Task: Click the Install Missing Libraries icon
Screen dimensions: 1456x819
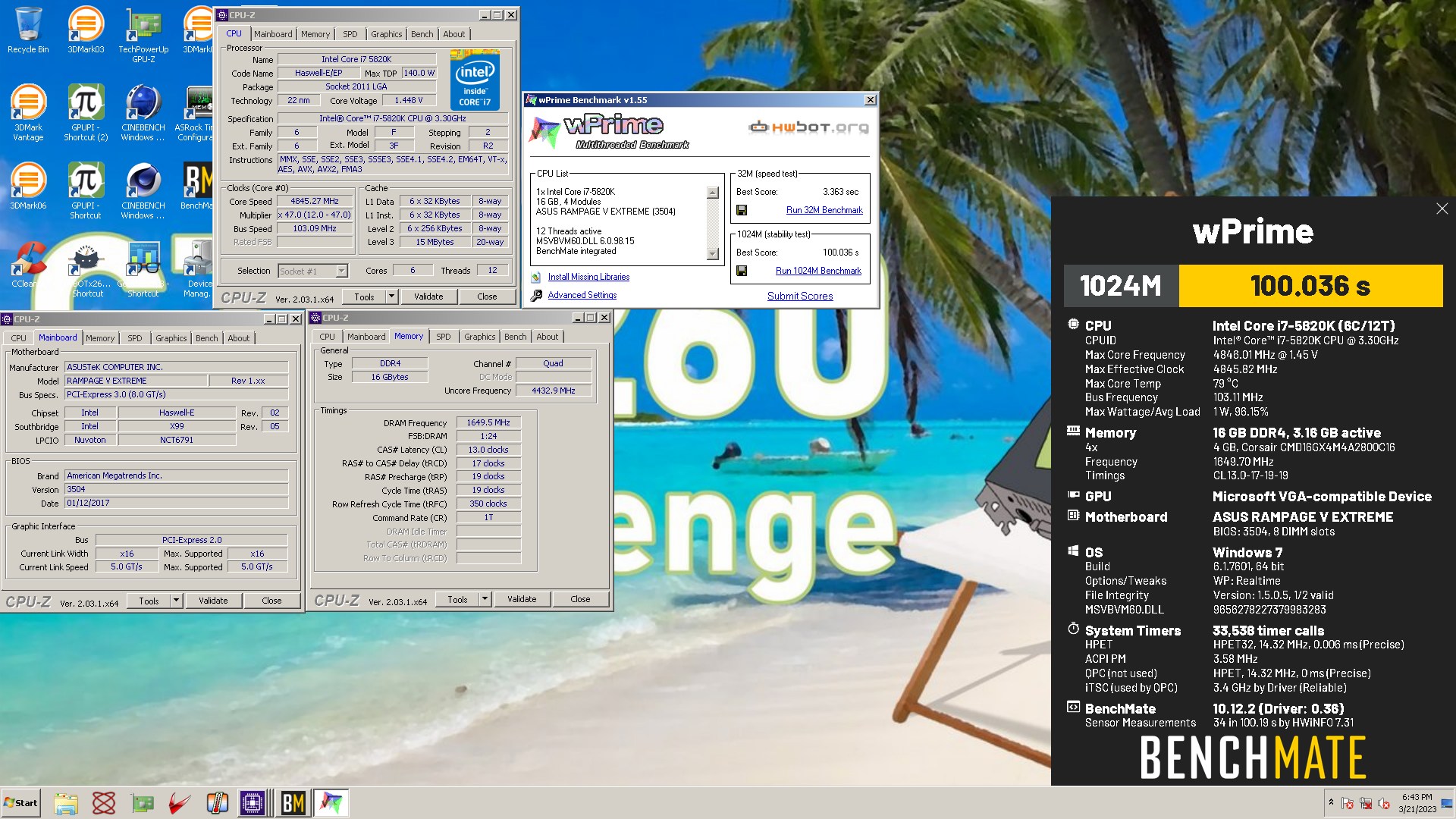Action: click(536, 277)
